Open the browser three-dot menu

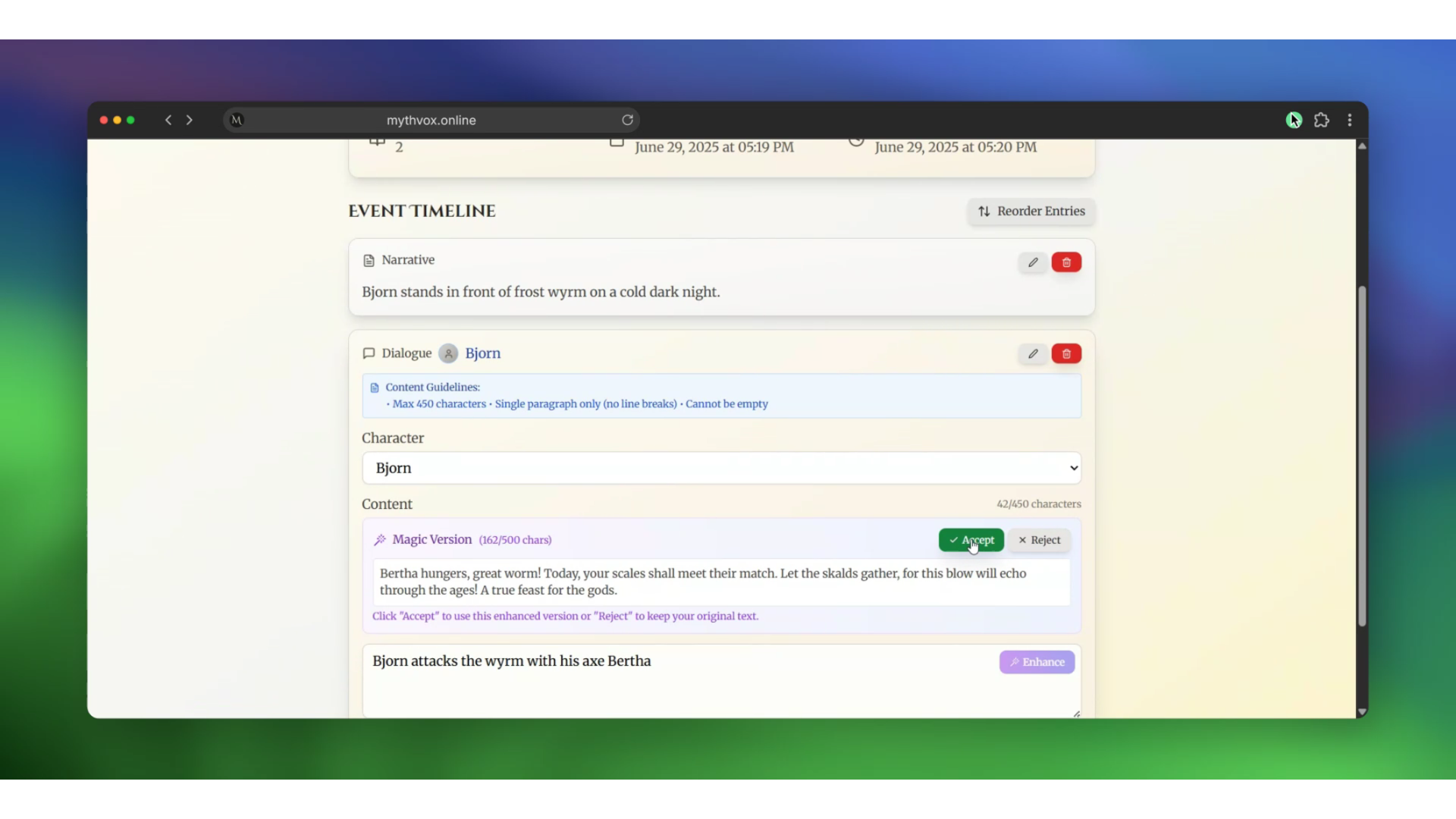(x=1350, y=120)
